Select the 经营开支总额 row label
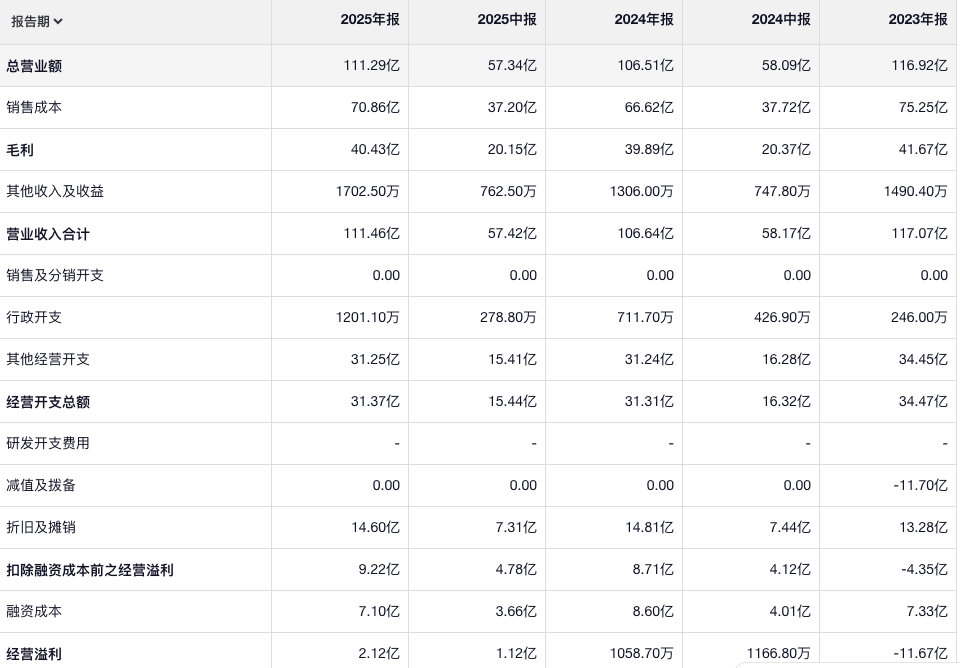 click(x=48, y=402)
